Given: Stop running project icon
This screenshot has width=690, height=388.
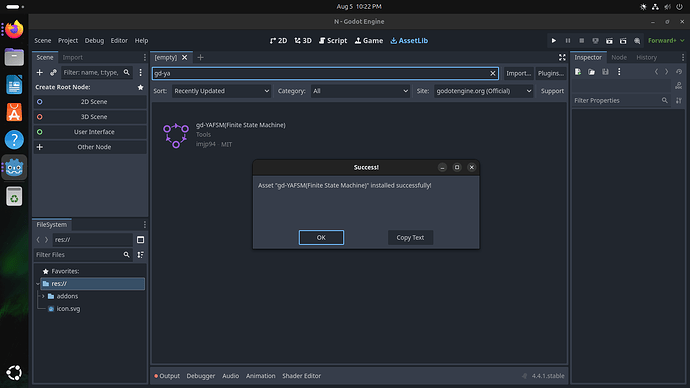Looking at the screenshot, I should (582, 40).
